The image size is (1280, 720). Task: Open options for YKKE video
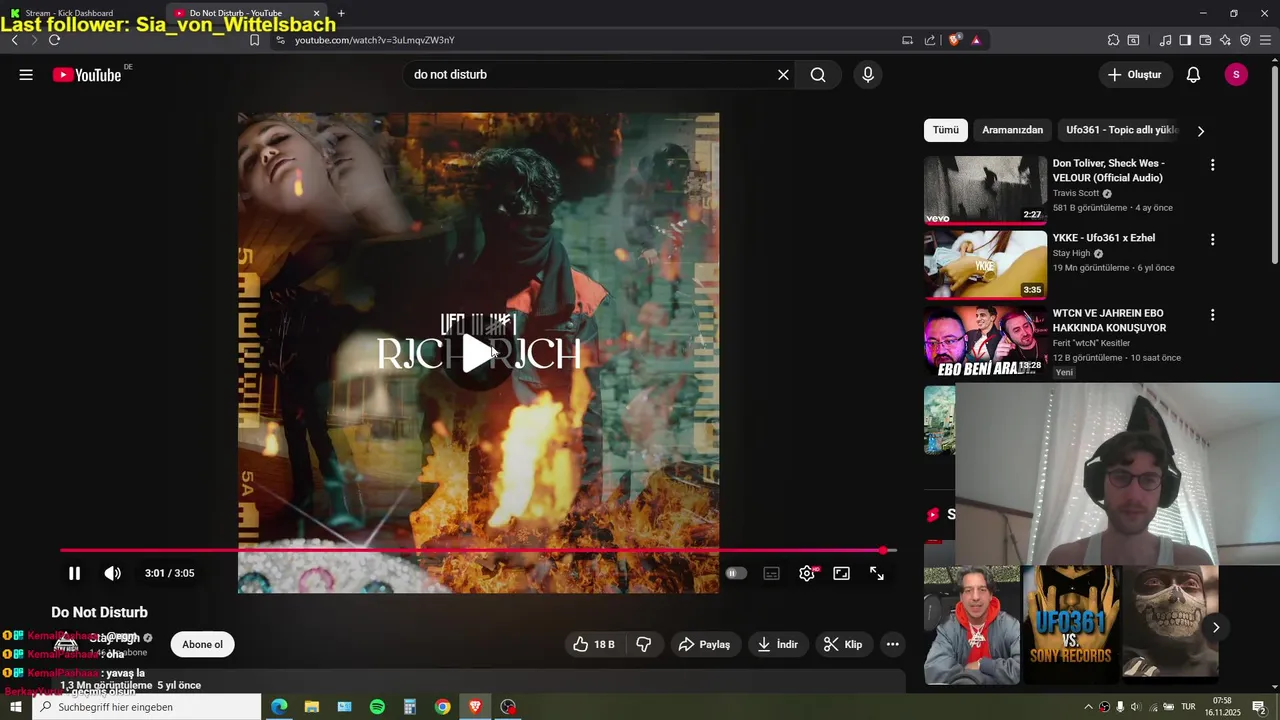click(x=1212, y=240)
